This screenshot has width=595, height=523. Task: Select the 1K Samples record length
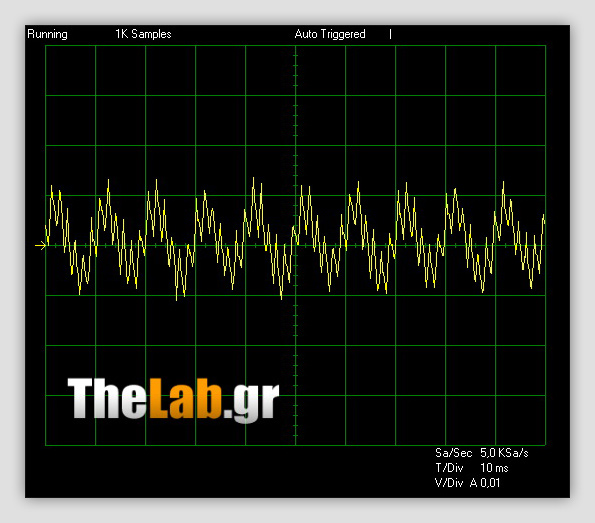pyautogui.click(x=143, y=34)
